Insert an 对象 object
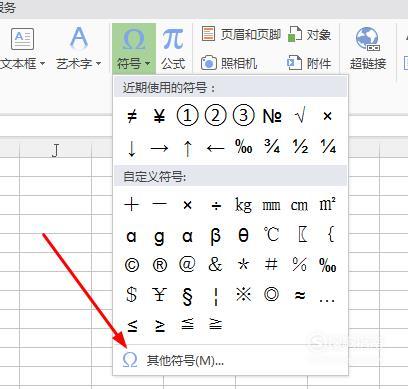 (309, 34)
